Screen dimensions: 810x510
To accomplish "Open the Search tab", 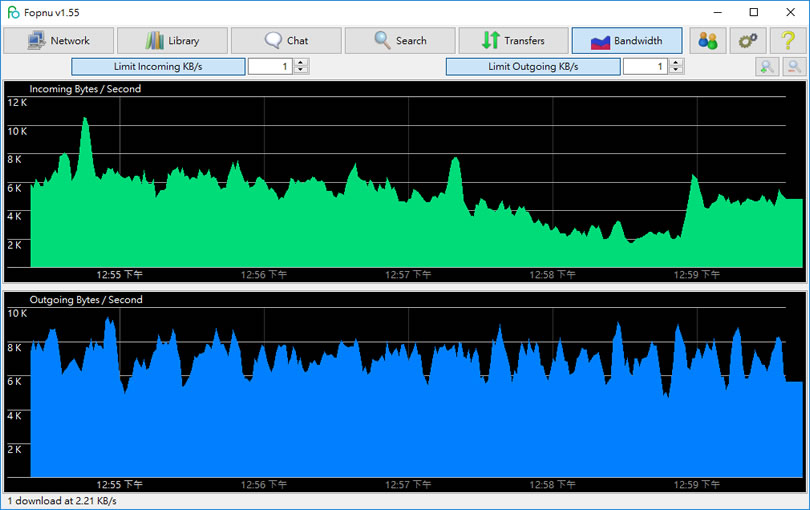I will (400, 40).
